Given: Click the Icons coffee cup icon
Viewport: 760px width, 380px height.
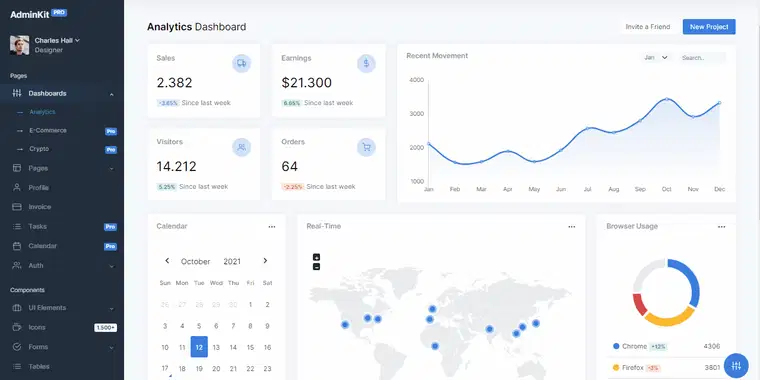Looking at the screenshot, I should click(16, 327).
